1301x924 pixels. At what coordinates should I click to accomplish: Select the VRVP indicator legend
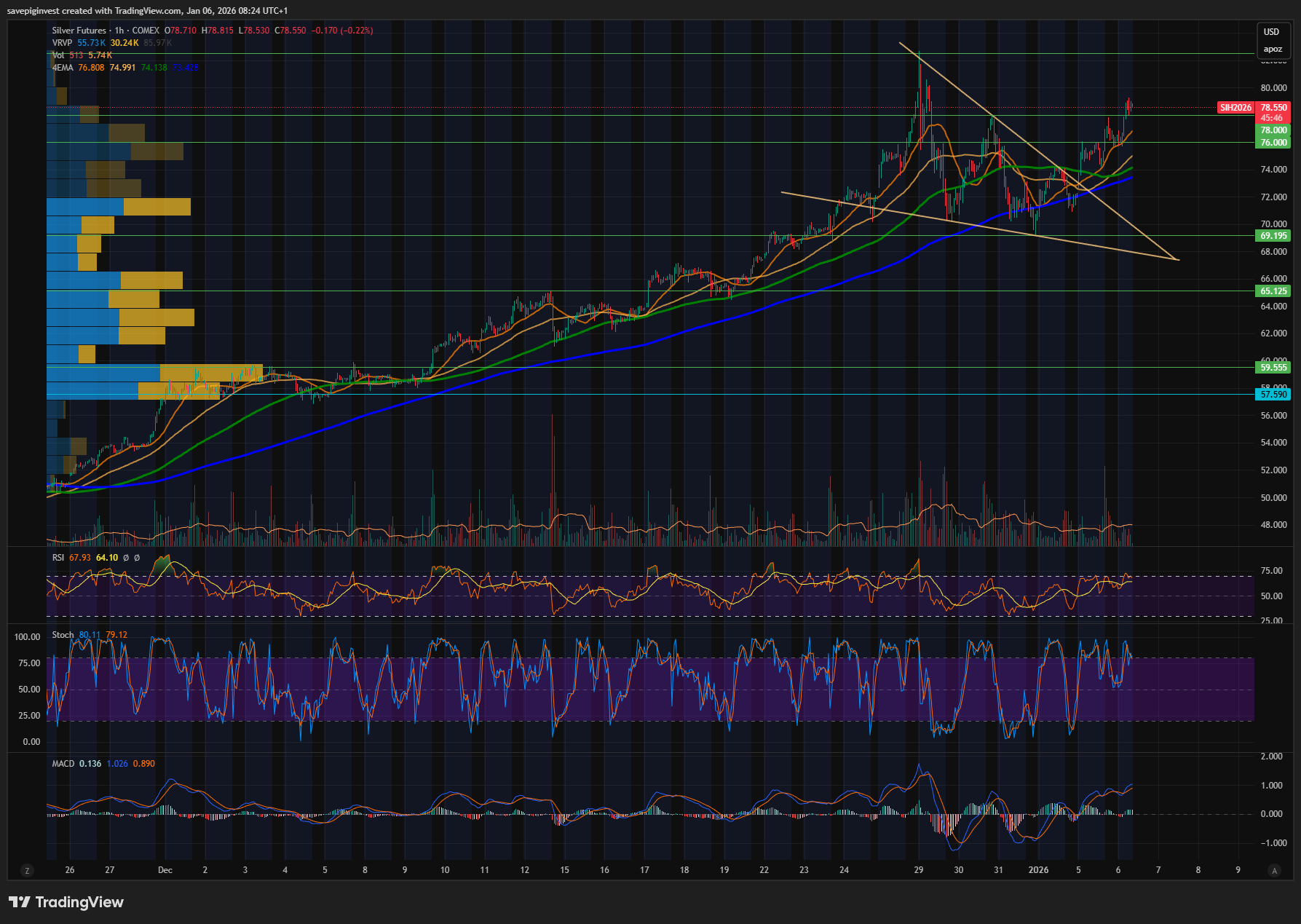click(x=62, y=43)
